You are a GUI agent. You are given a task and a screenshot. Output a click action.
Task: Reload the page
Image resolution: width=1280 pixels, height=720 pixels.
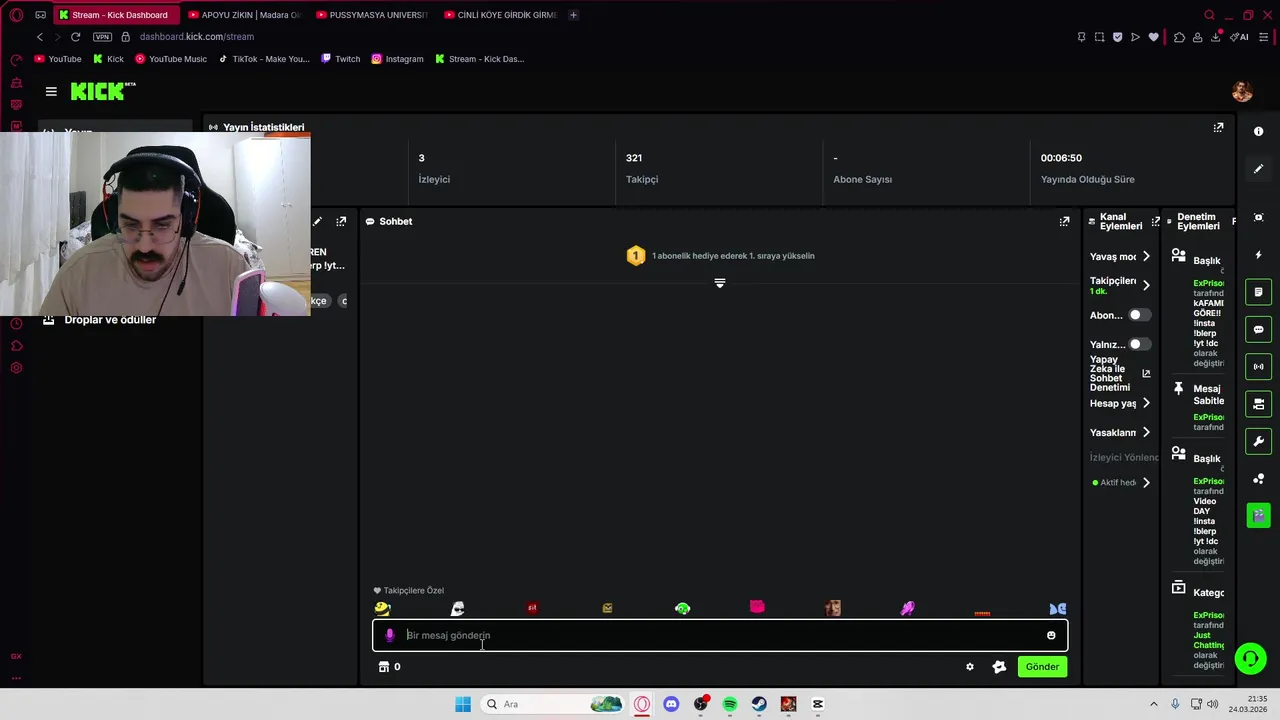click(x=75, y=37)
